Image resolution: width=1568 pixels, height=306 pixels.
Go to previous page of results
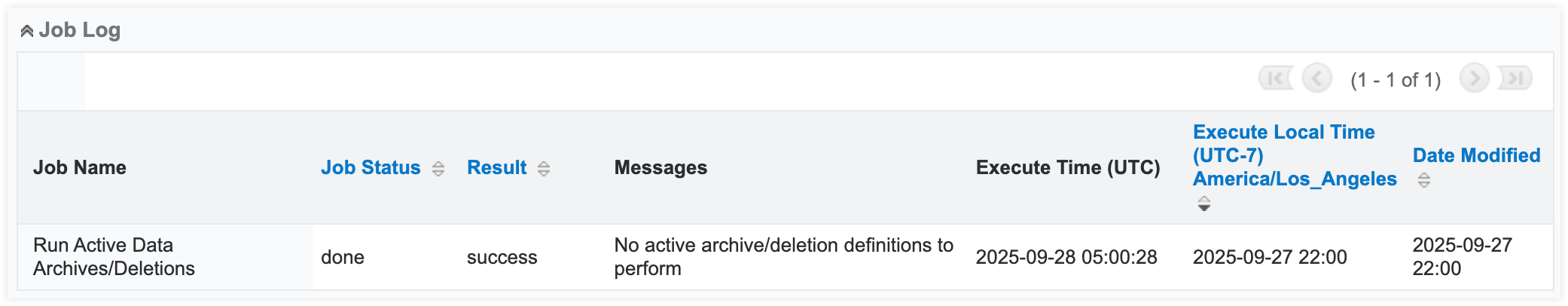(1317, 78)
